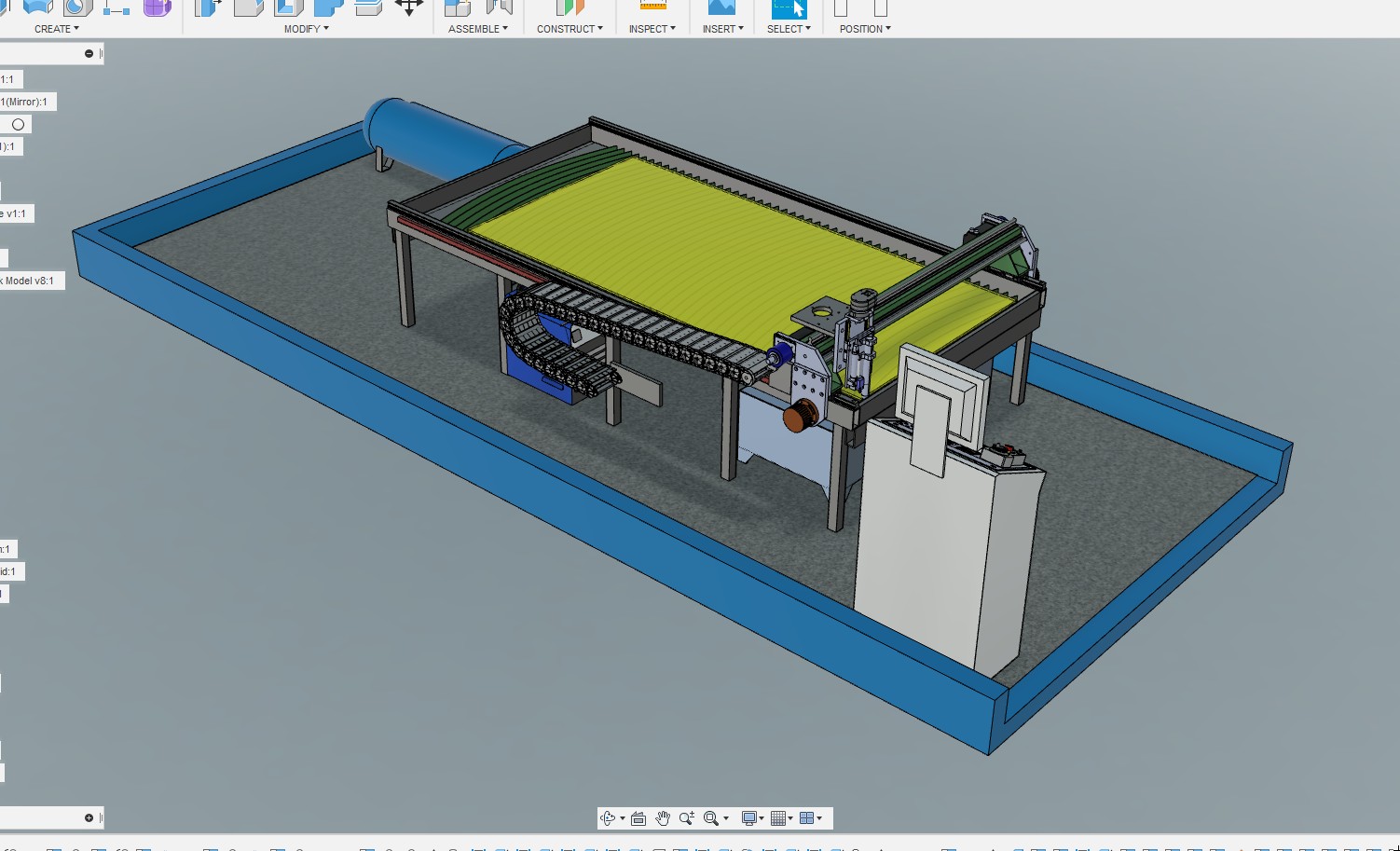Click the New Component icon in Assemble
The image size is (1400, 851).
pos(457,7)
